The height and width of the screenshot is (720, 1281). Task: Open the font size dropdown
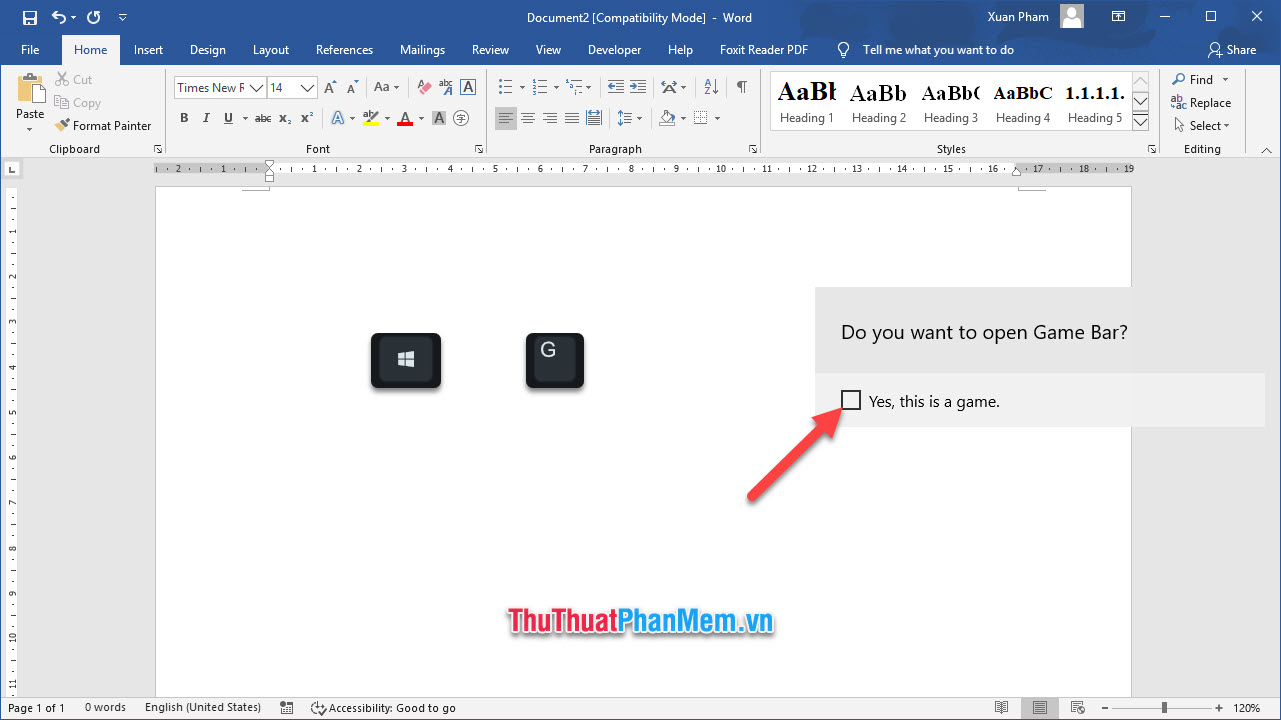tap(306, 88)
